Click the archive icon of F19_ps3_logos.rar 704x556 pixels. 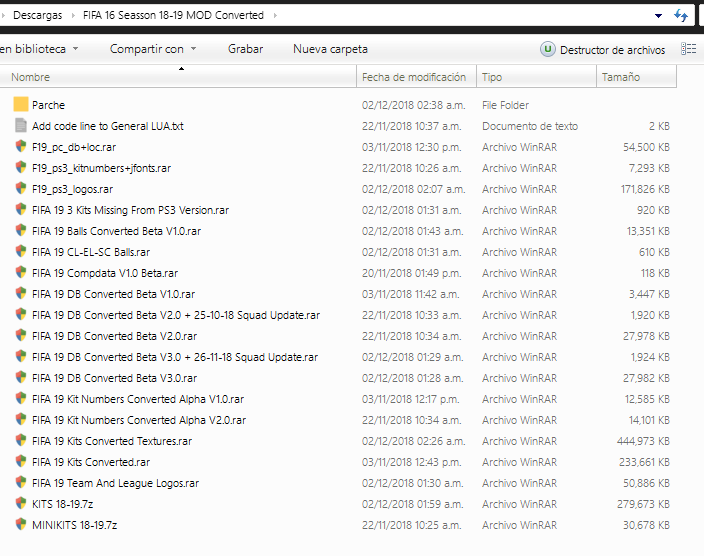pyautogui.click(x=21, y=188)
